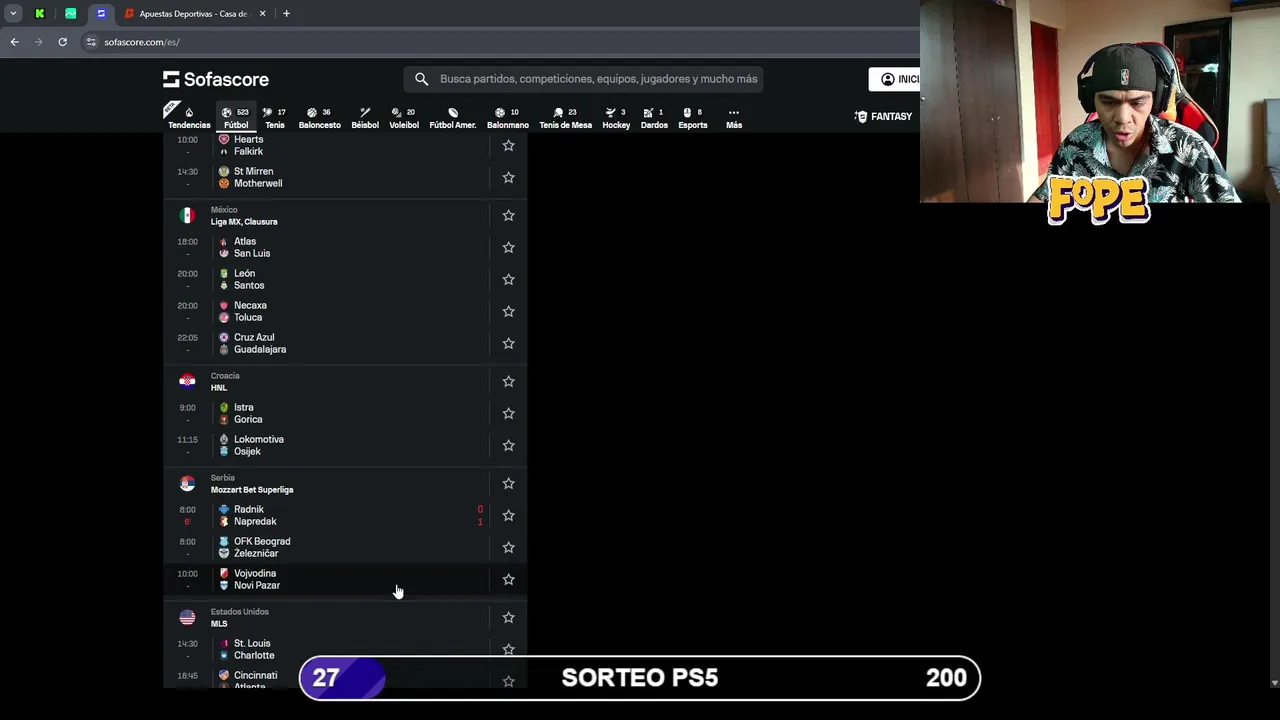Open a new browser tab
Screen dimensions: 1280x720
(x=286, y=14)
